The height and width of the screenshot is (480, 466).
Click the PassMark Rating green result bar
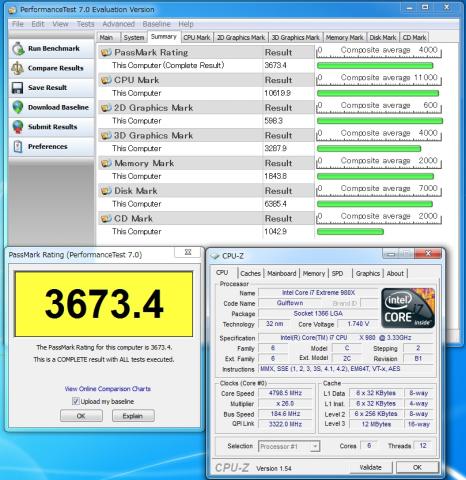coord(375,66)
